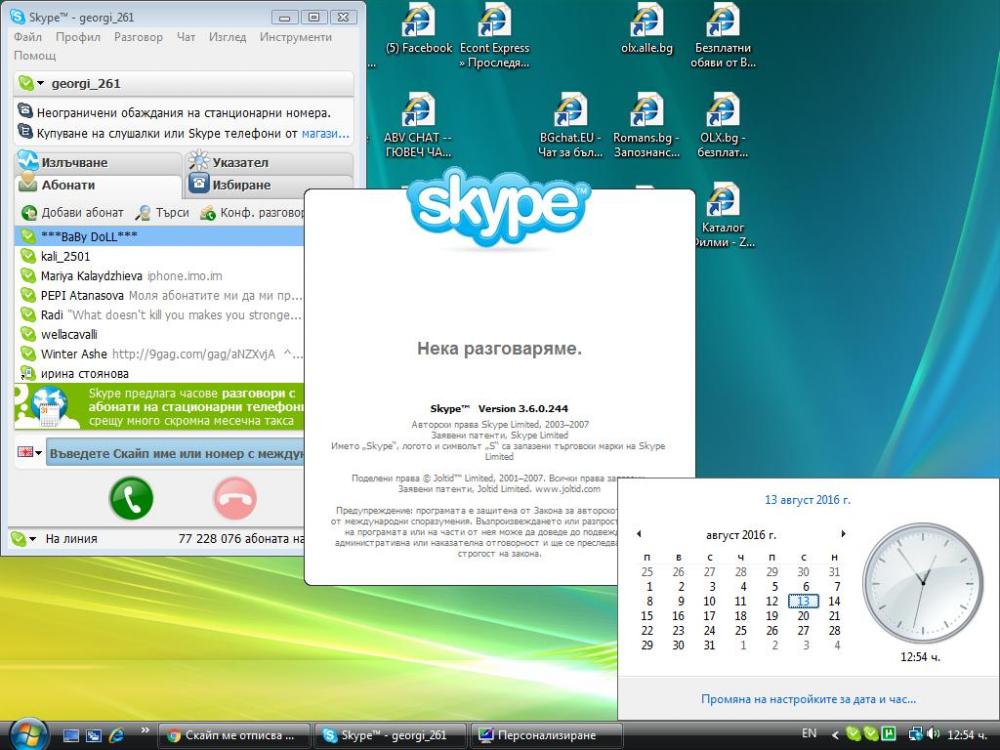
Task: Click the green call button in Skype
Action: [x=131, y=499]
